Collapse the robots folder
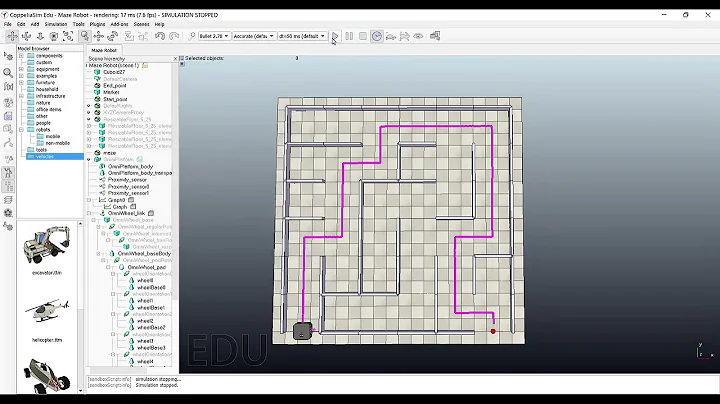The width and height of the screenshot is (720, 404). coord(21,130)
